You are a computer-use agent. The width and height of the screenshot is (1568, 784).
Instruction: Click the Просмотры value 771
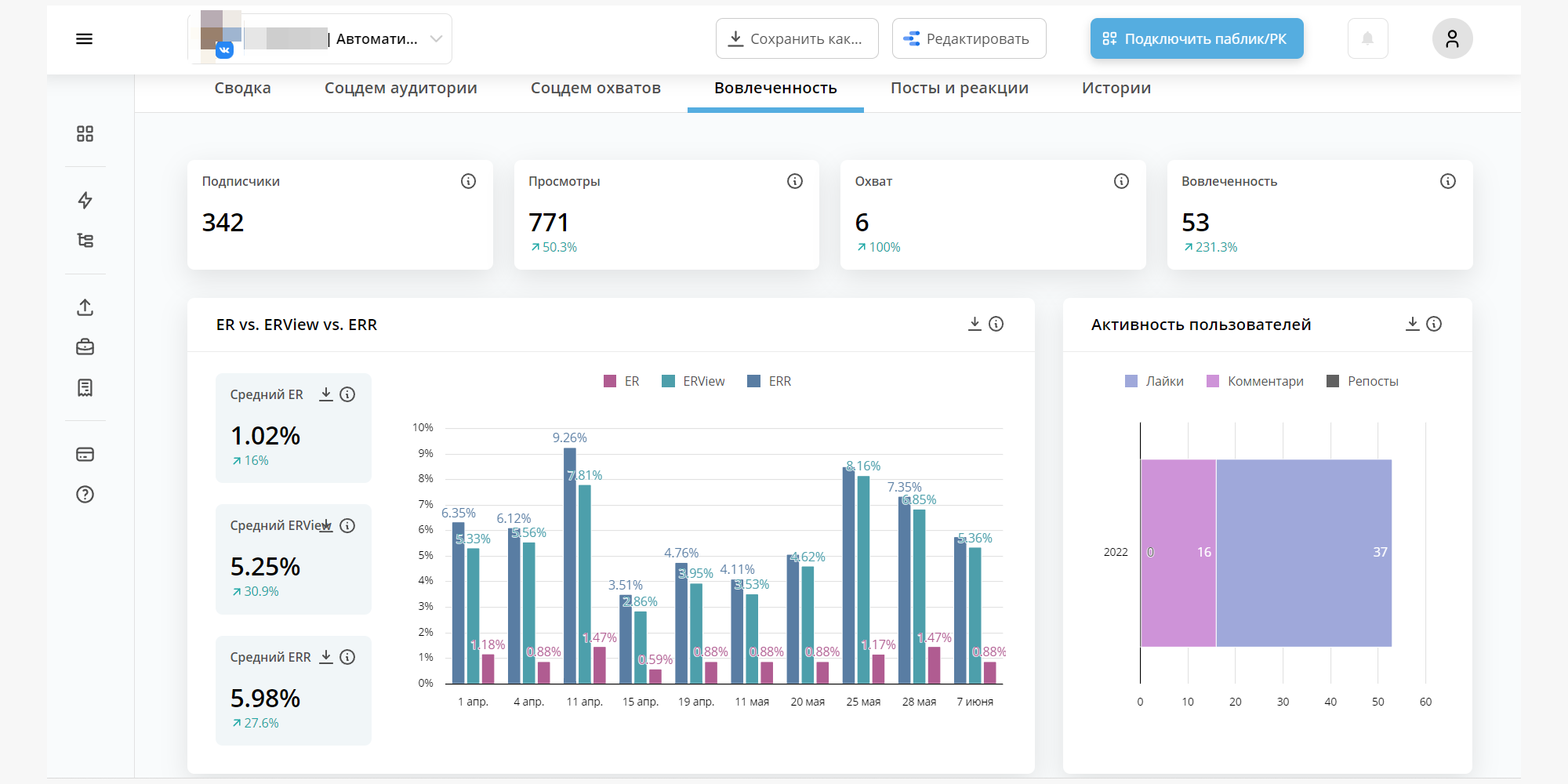pyautogui.click(x=549, y=223)
